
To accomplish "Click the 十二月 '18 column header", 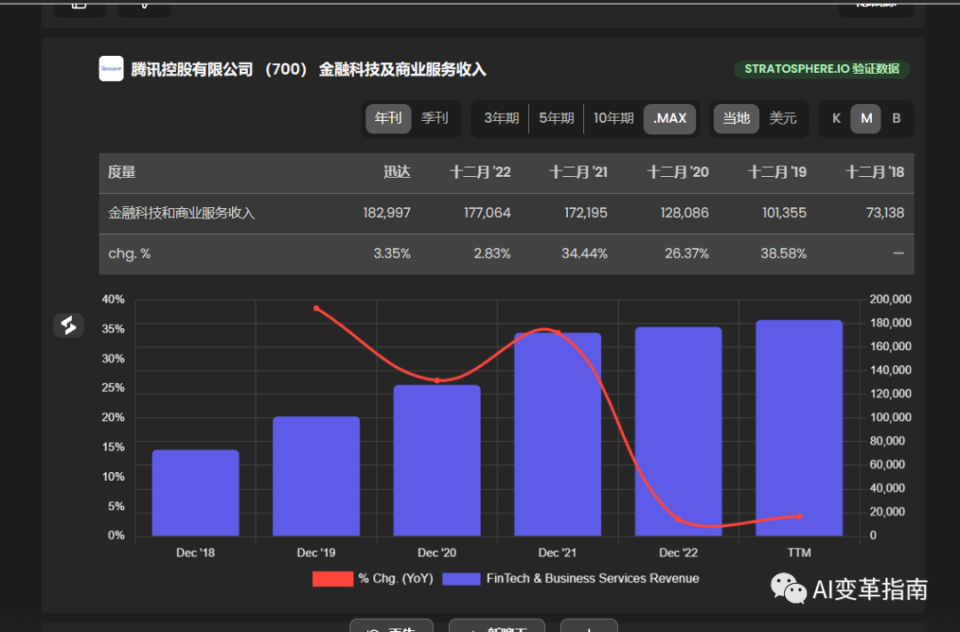I will tap(874, 172).
